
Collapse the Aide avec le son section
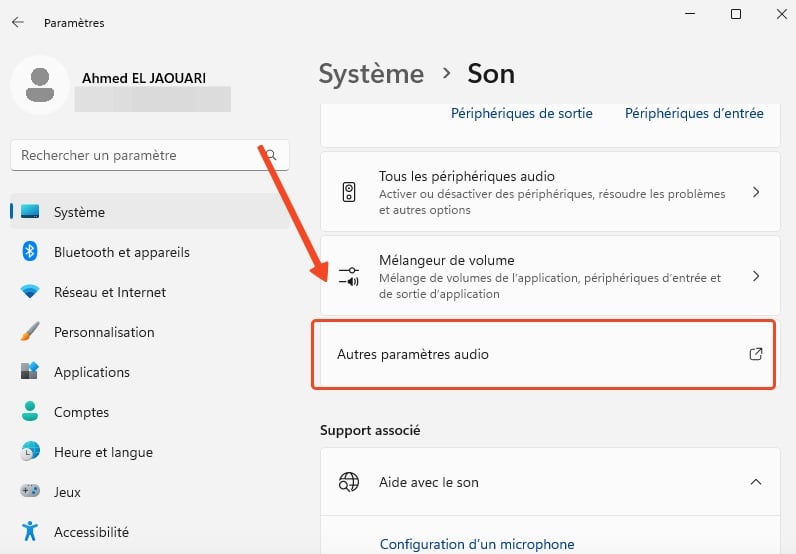pos(756,482)
